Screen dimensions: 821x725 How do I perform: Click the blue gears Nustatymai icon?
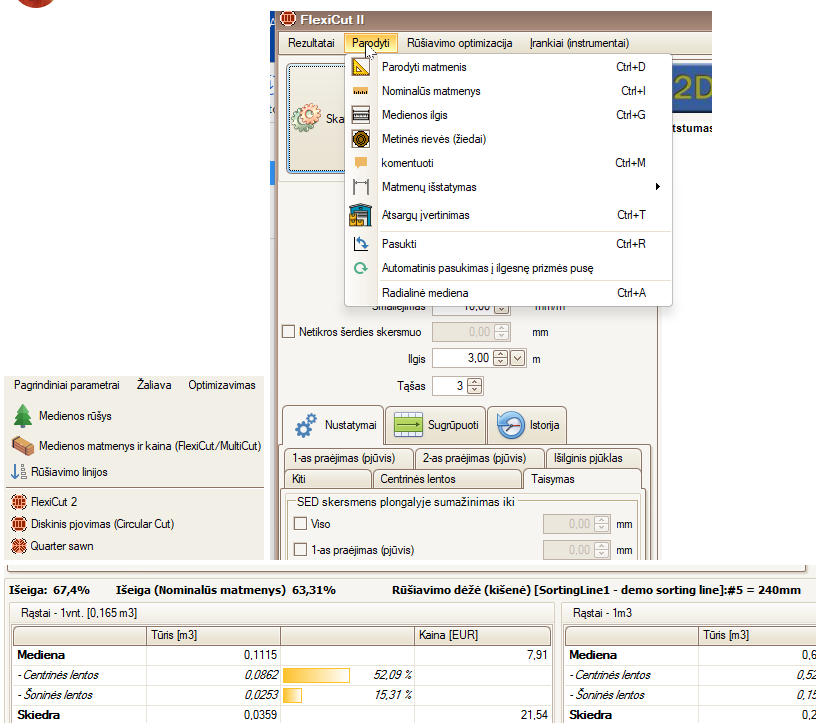[306, 425]
